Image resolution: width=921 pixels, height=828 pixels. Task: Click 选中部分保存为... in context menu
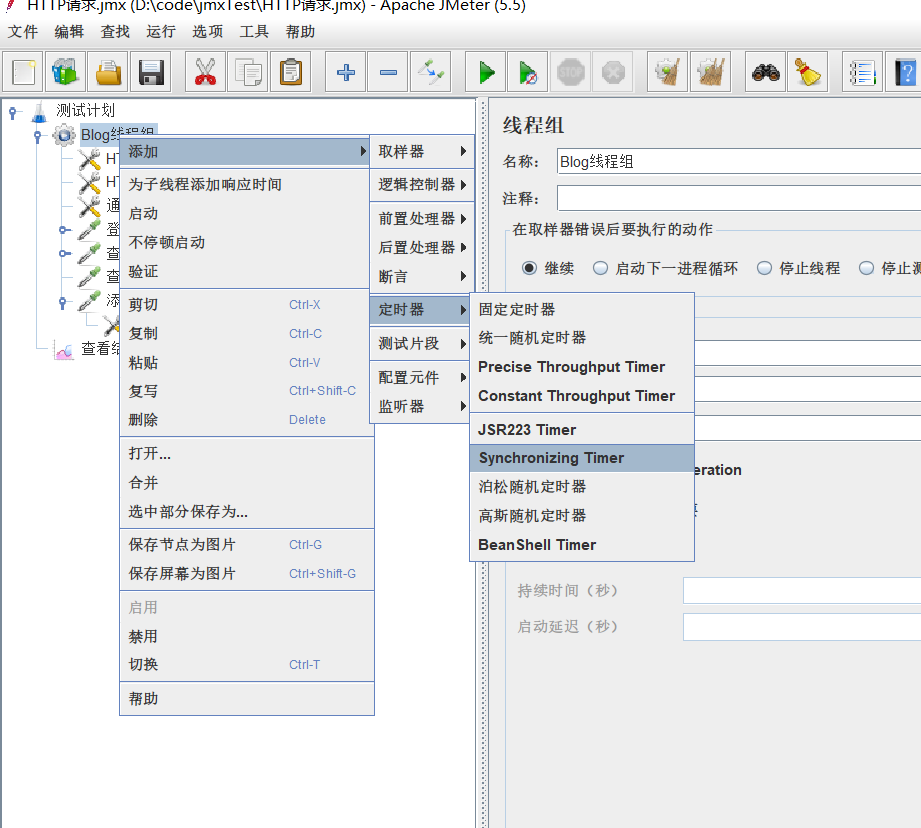[247, 511]
